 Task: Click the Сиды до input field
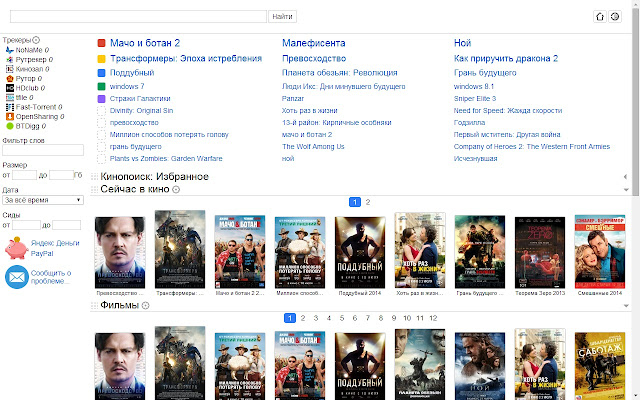pyautogui.click(x=67, y=225)
